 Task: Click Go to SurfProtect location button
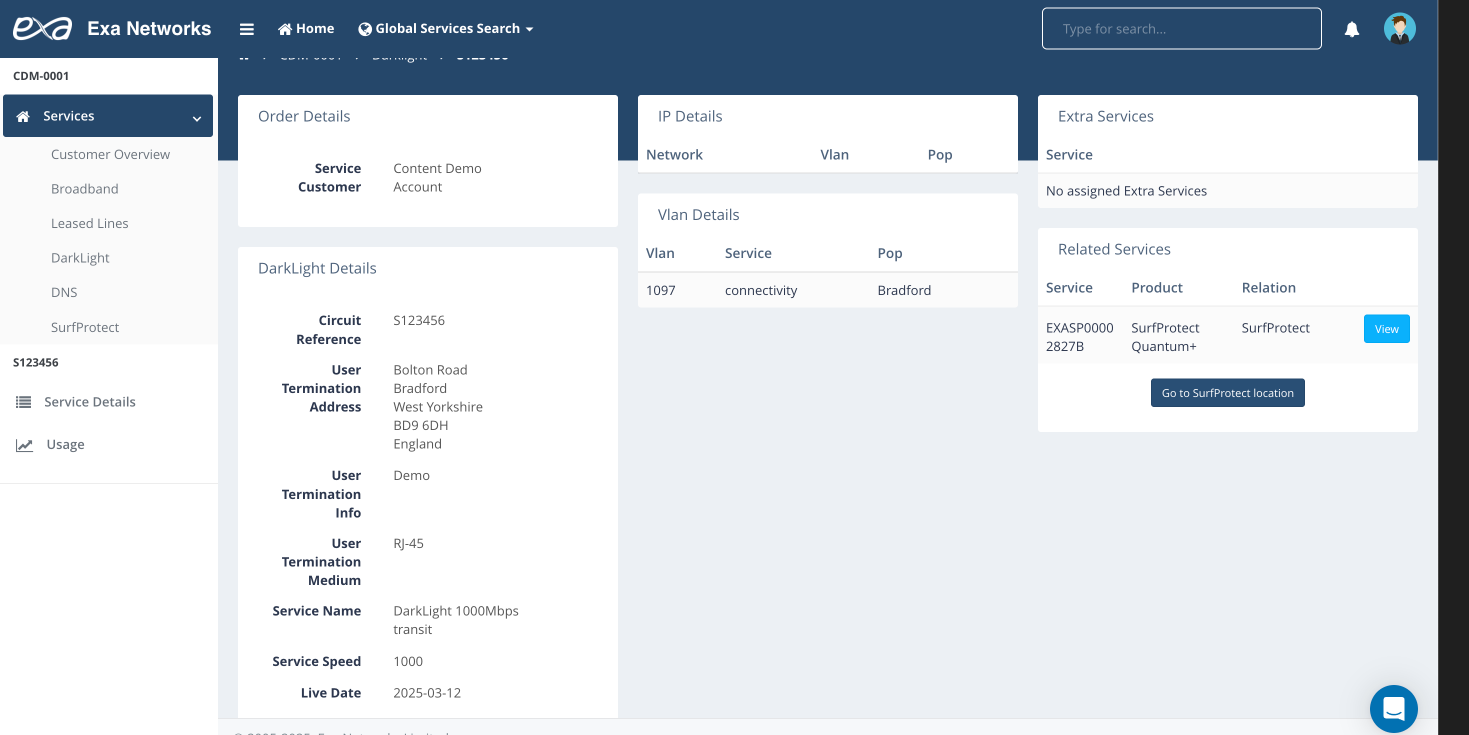(1227, 393)
